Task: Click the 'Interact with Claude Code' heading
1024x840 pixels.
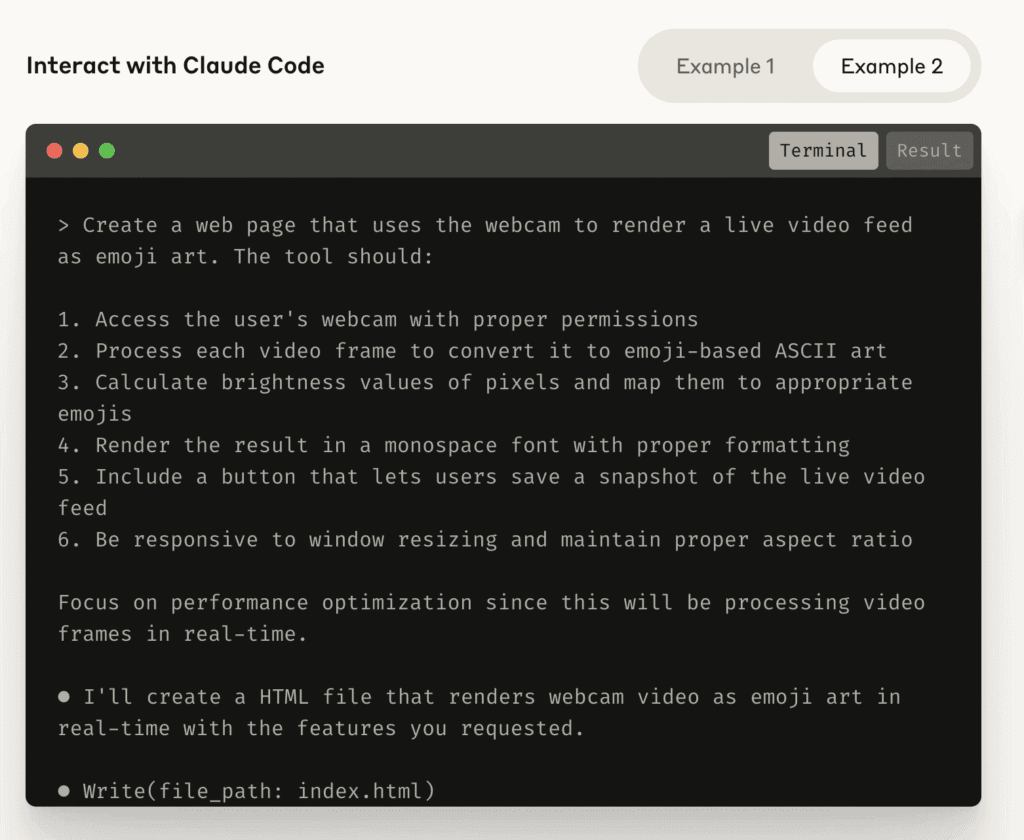Action: click(x=175, y=65)
